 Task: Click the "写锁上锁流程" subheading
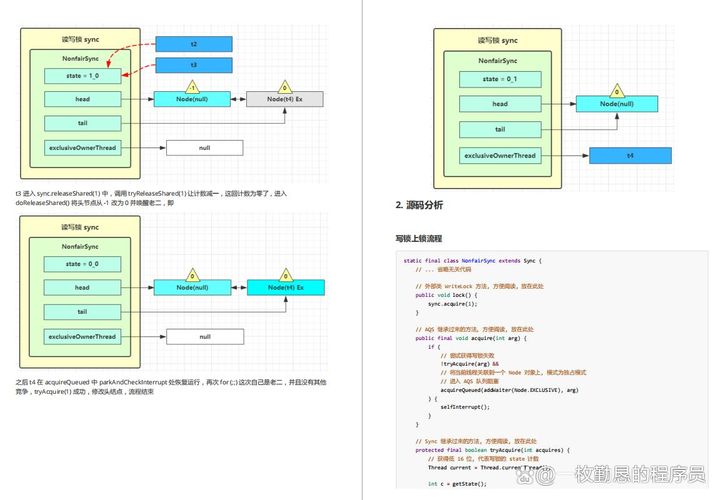pos(418,238)
